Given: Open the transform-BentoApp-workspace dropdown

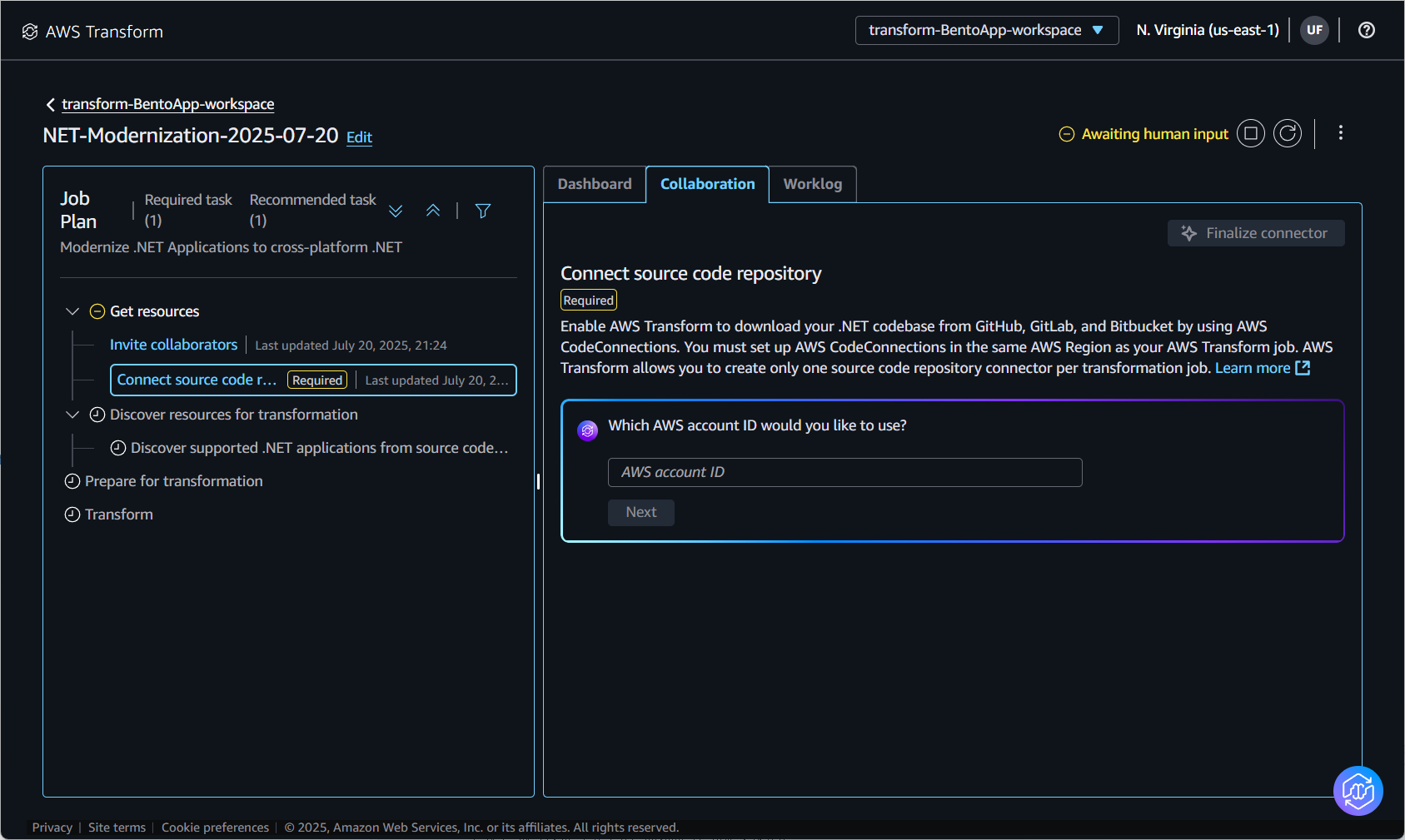Looking at the screenshot, I should 987,30.
